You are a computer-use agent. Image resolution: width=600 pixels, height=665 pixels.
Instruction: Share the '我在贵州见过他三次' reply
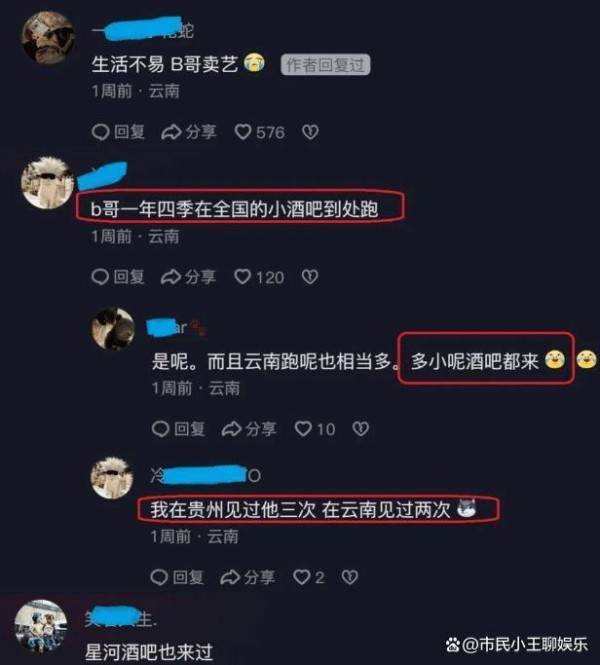tap(248, 577)
